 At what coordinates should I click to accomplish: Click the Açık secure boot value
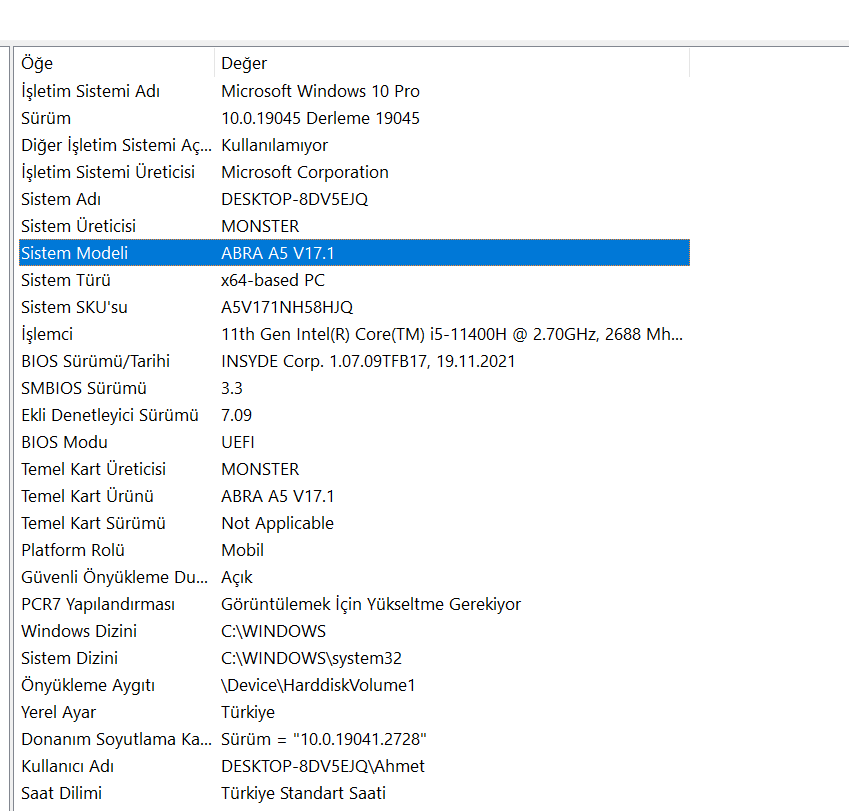(x=237, y=577)
